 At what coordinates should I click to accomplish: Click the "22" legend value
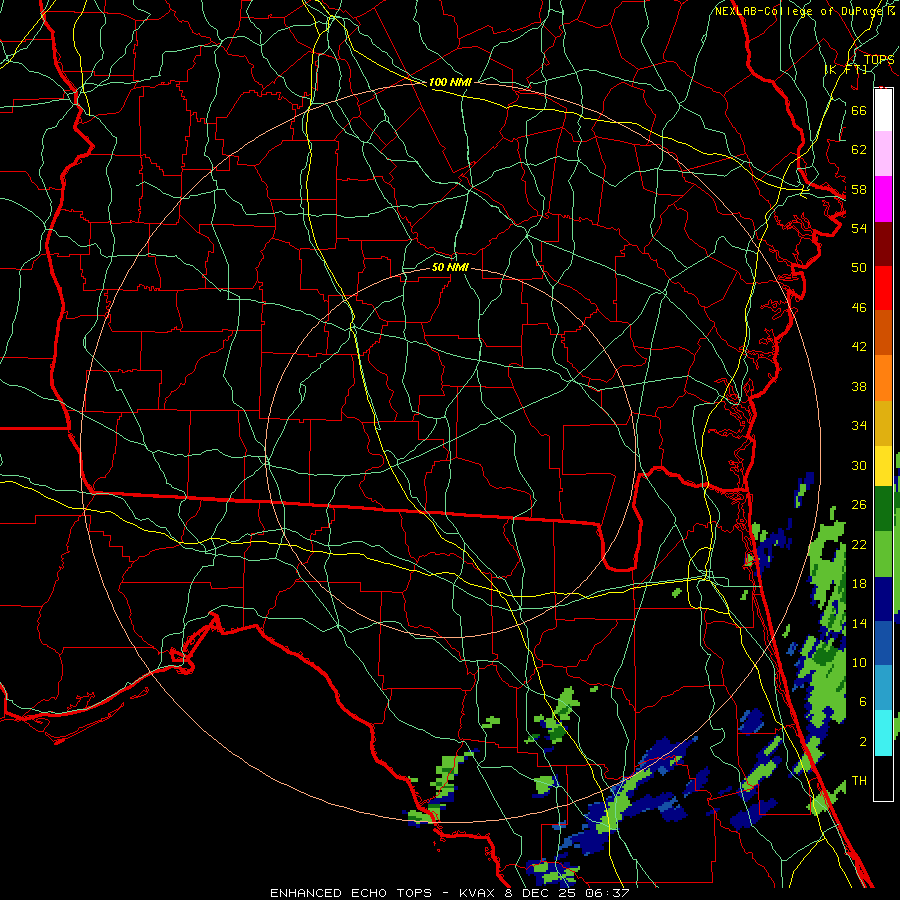(859, 544)
